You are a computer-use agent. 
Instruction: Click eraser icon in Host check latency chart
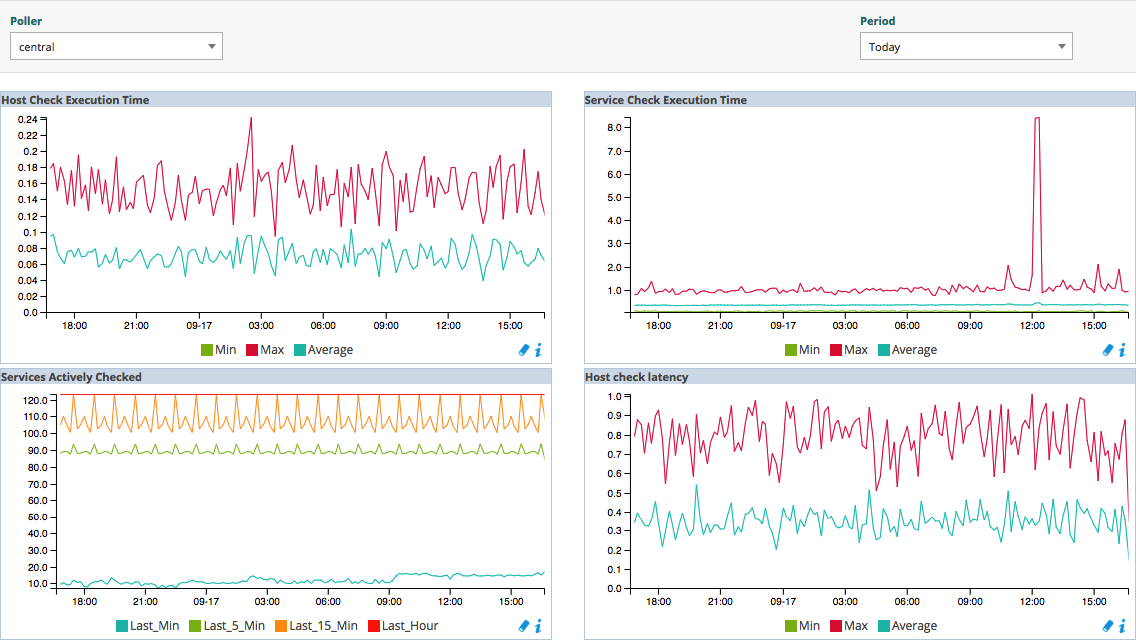click(x=1108, y=626)
